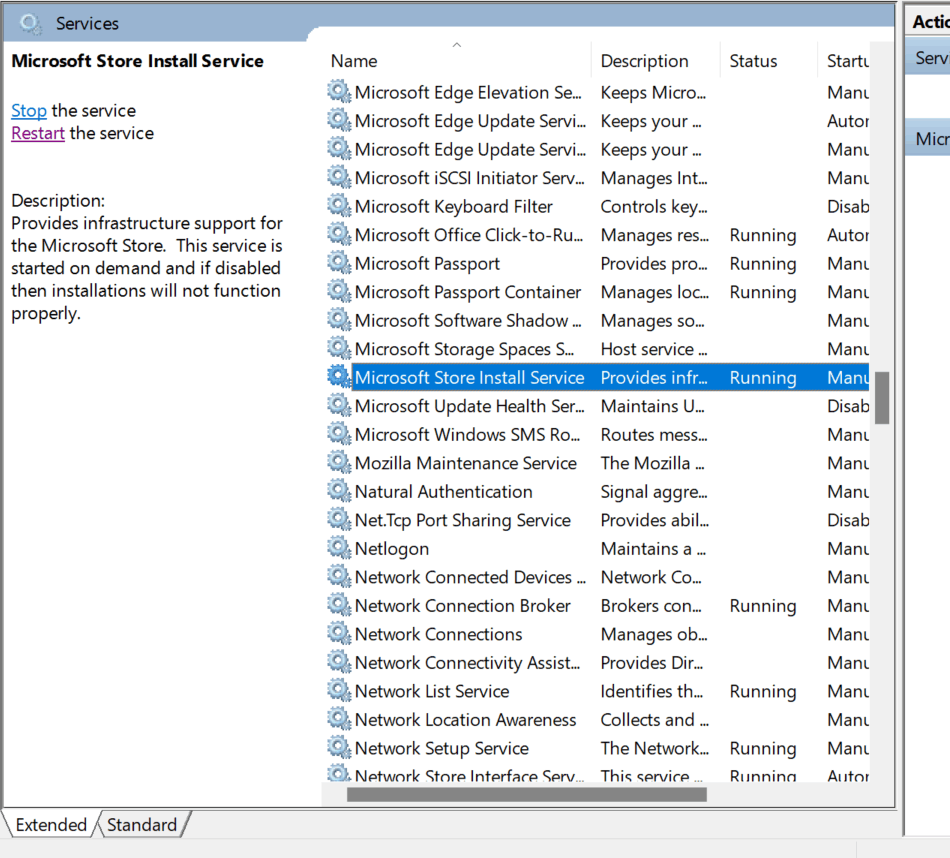Sort by the Name column header

coord(456,61)
